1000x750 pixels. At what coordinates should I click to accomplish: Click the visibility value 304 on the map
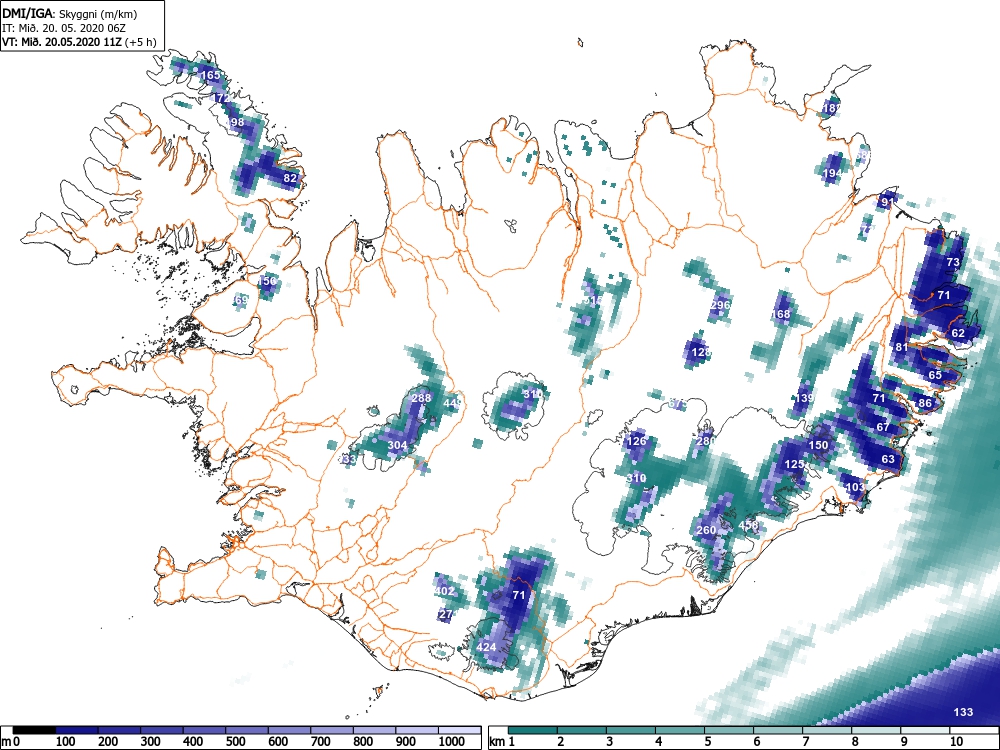397,445
